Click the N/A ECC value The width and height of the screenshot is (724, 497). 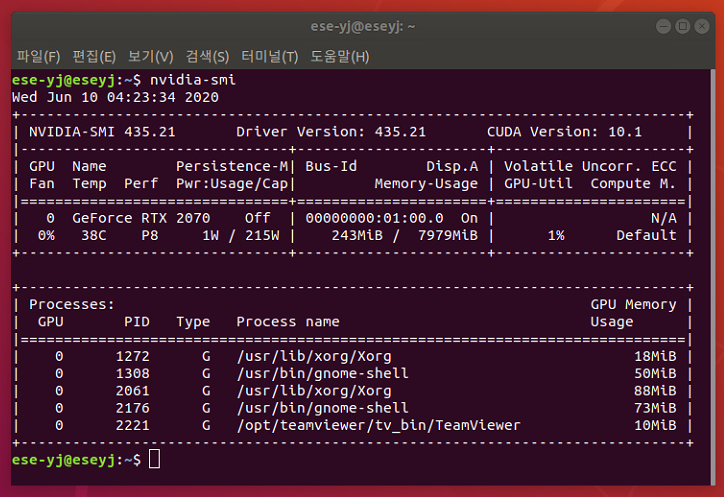click(x=664, y=218)
